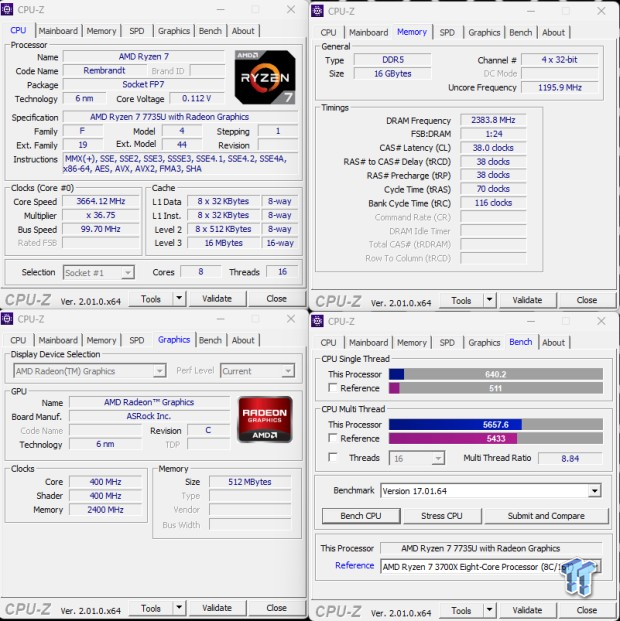Click the GPU Memory clock 2400 MHz value
Image resolution: width=620 pixels, height=621 pixels.
click(105, 510)
